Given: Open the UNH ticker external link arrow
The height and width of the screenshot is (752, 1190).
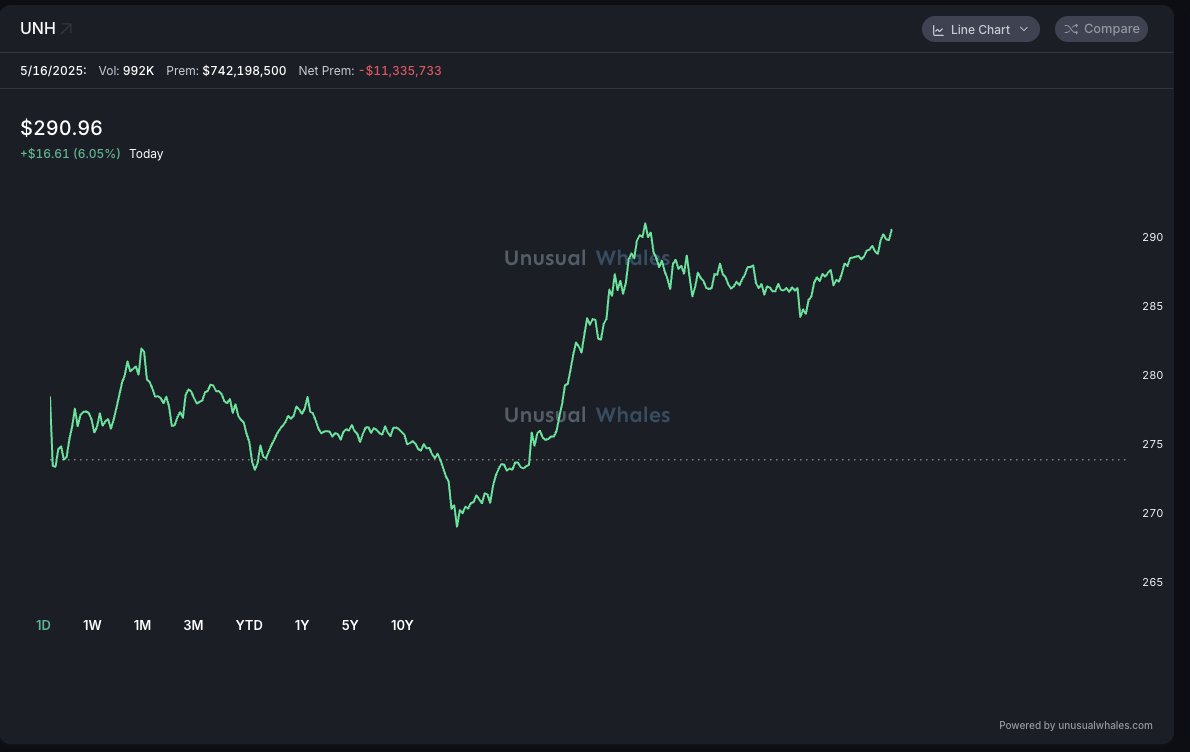Looking at the screenshot, I should [67, 29].
